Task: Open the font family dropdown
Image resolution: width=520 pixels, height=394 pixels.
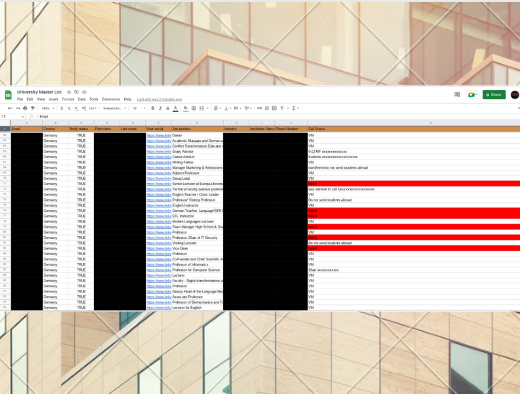Action: click(x=114, y=108)
